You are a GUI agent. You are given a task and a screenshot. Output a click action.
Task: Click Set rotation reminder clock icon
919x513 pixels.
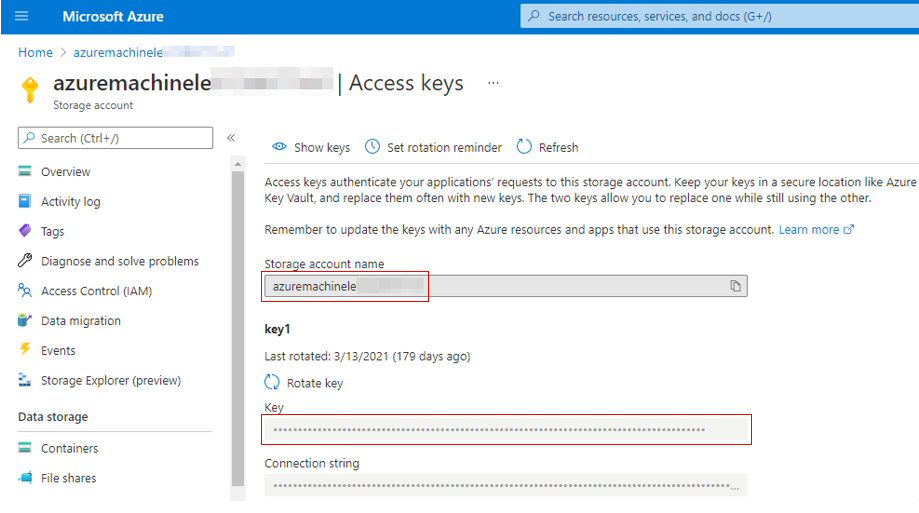[372, 147]
